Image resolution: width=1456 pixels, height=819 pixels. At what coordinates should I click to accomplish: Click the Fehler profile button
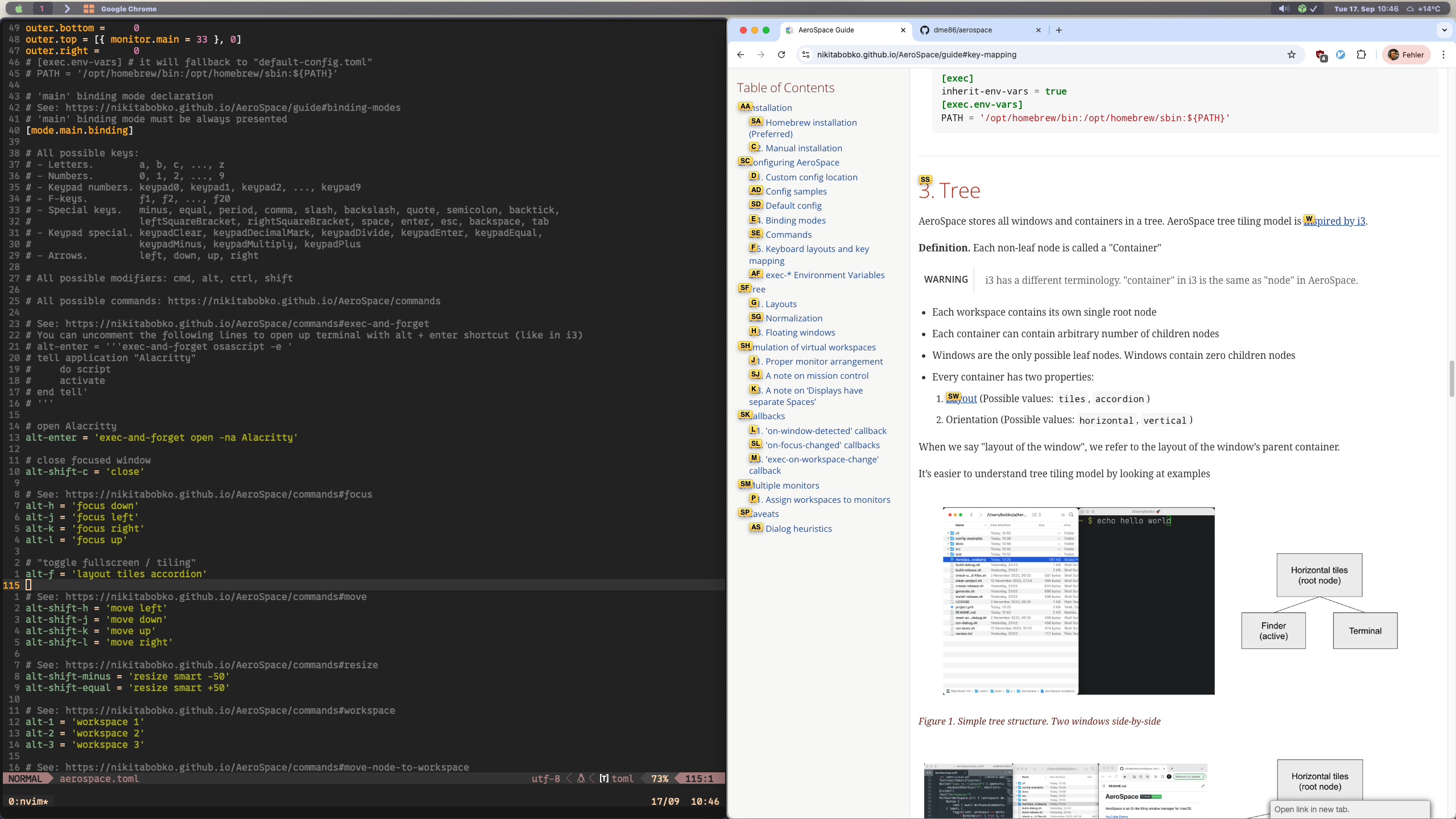point(1406,55)
